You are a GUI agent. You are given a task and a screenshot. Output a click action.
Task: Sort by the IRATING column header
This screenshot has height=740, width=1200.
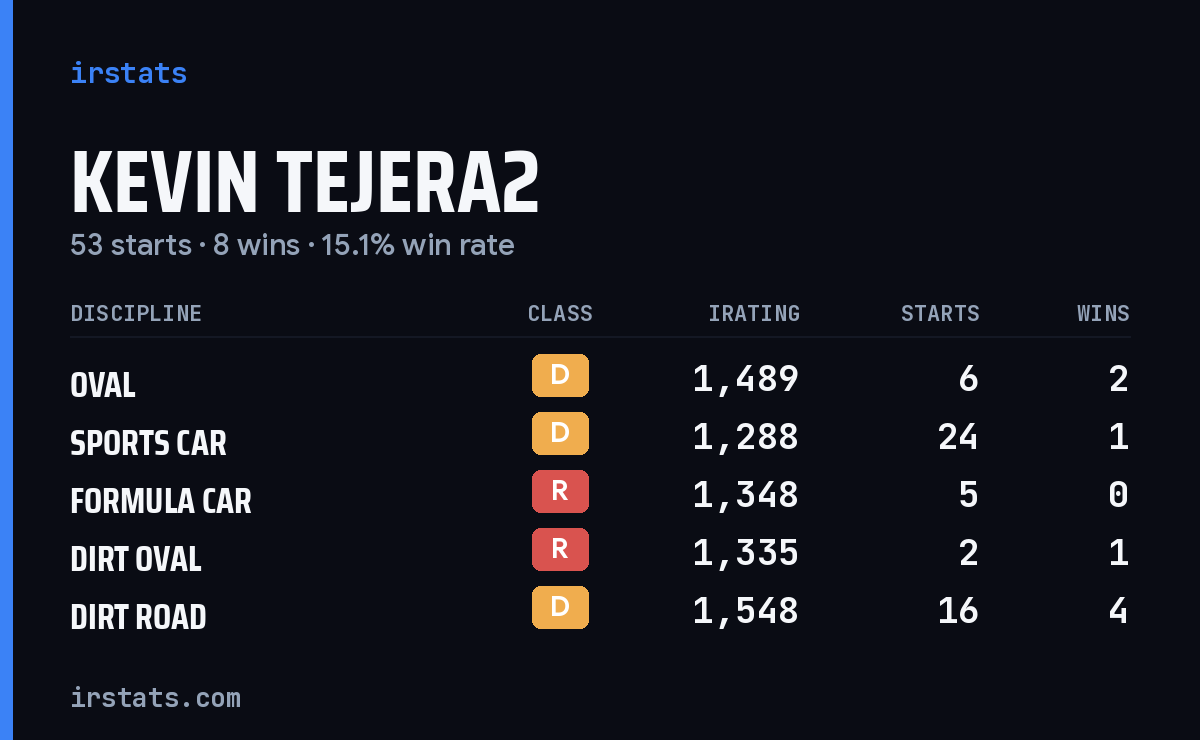pos(754,314)
